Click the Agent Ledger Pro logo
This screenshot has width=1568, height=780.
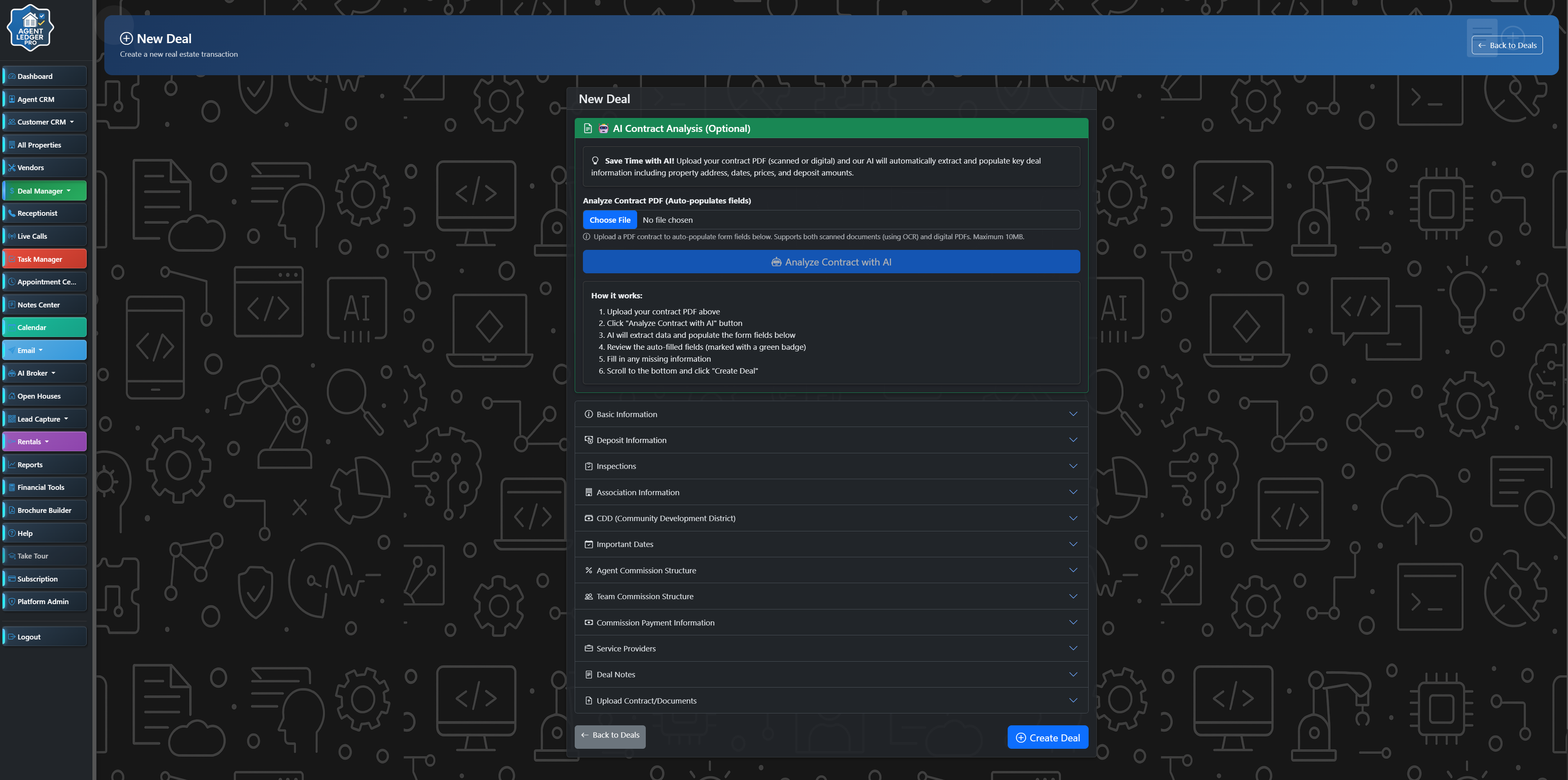(30, 28)
